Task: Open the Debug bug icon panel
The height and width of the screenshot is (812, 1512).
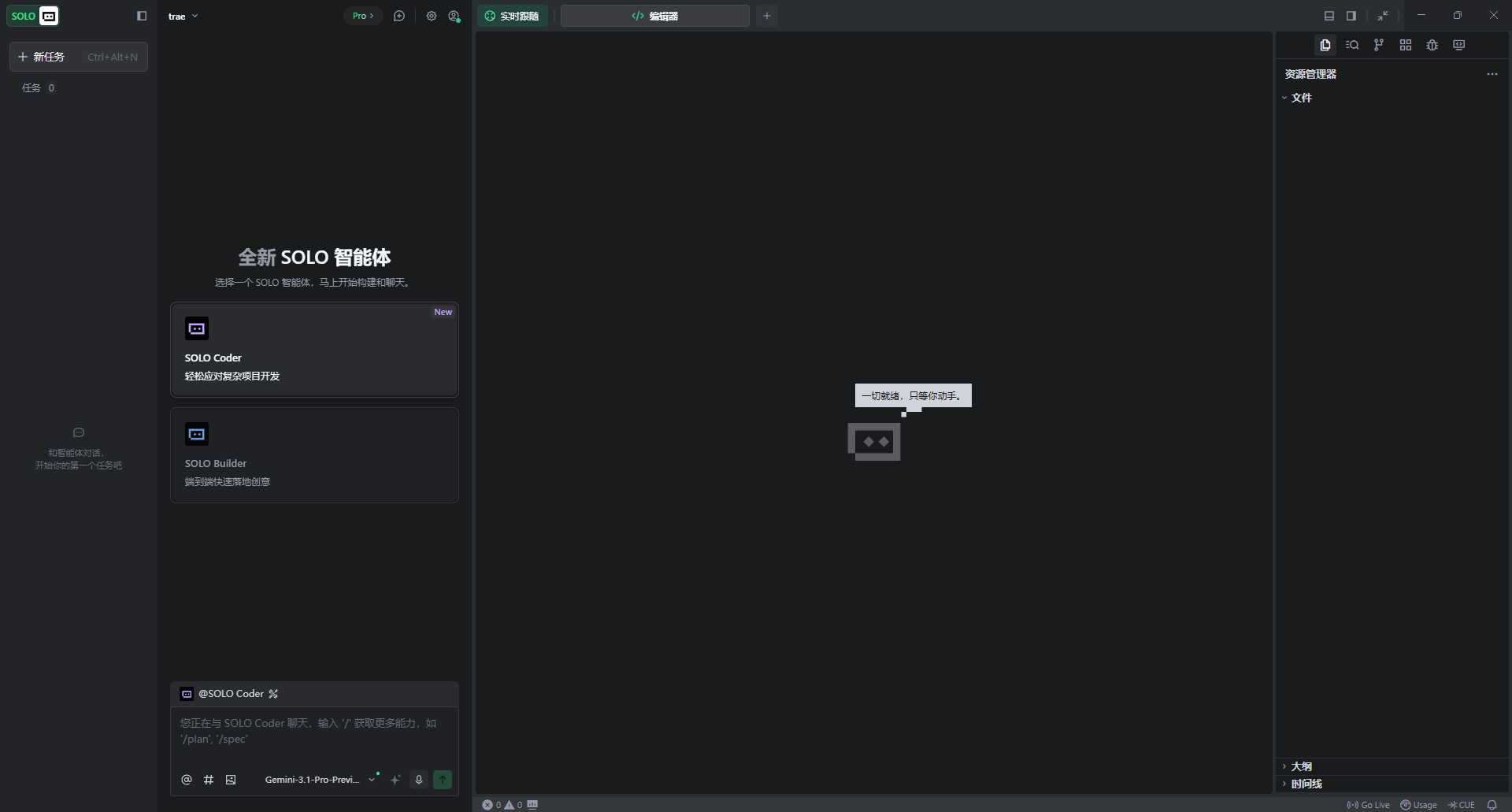Action: (1432, 45)
